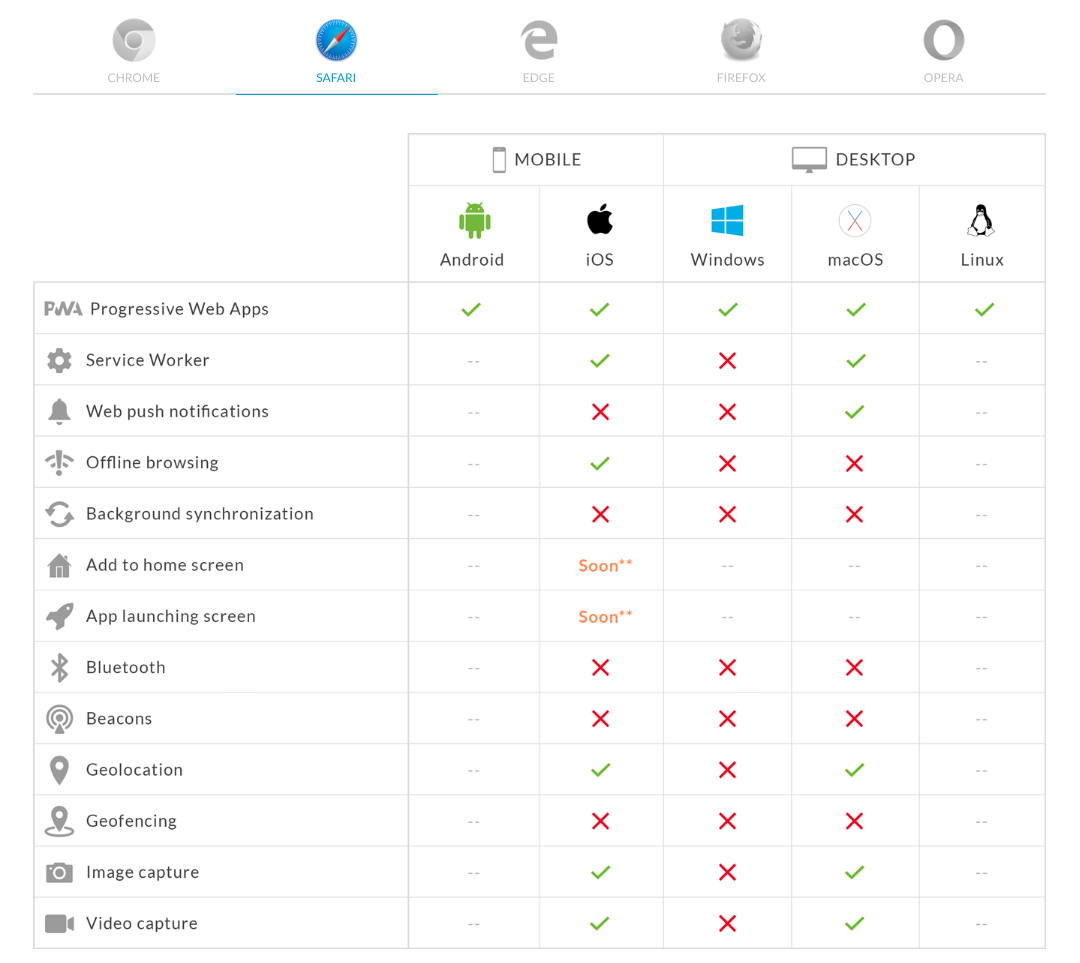This screenshot has width=1080, height=963.
Task: Select the Safari browser tab
Action: tap(336, 52)
